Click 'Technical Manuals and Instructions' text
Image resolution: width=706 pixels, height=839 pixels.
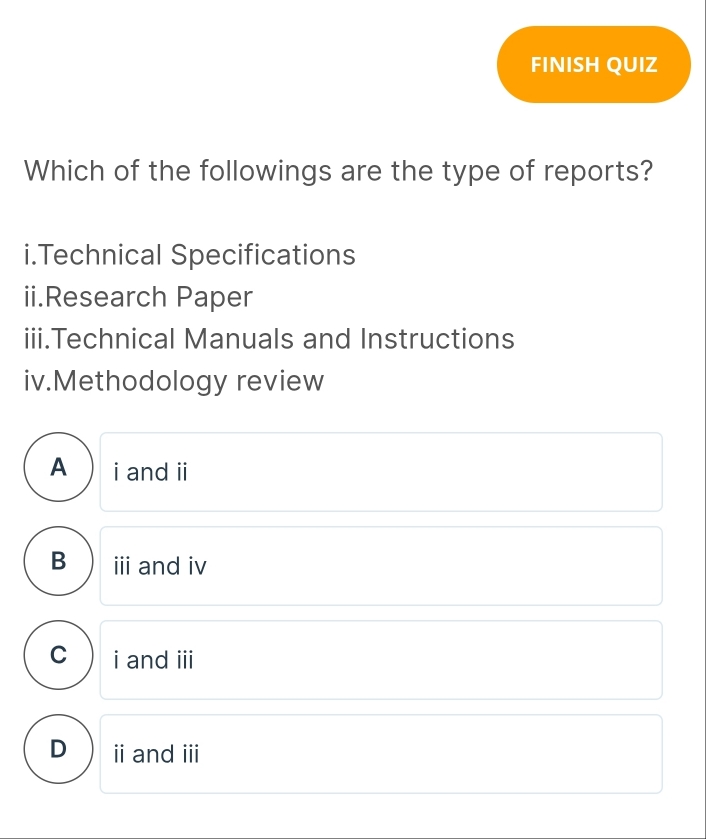268,339
